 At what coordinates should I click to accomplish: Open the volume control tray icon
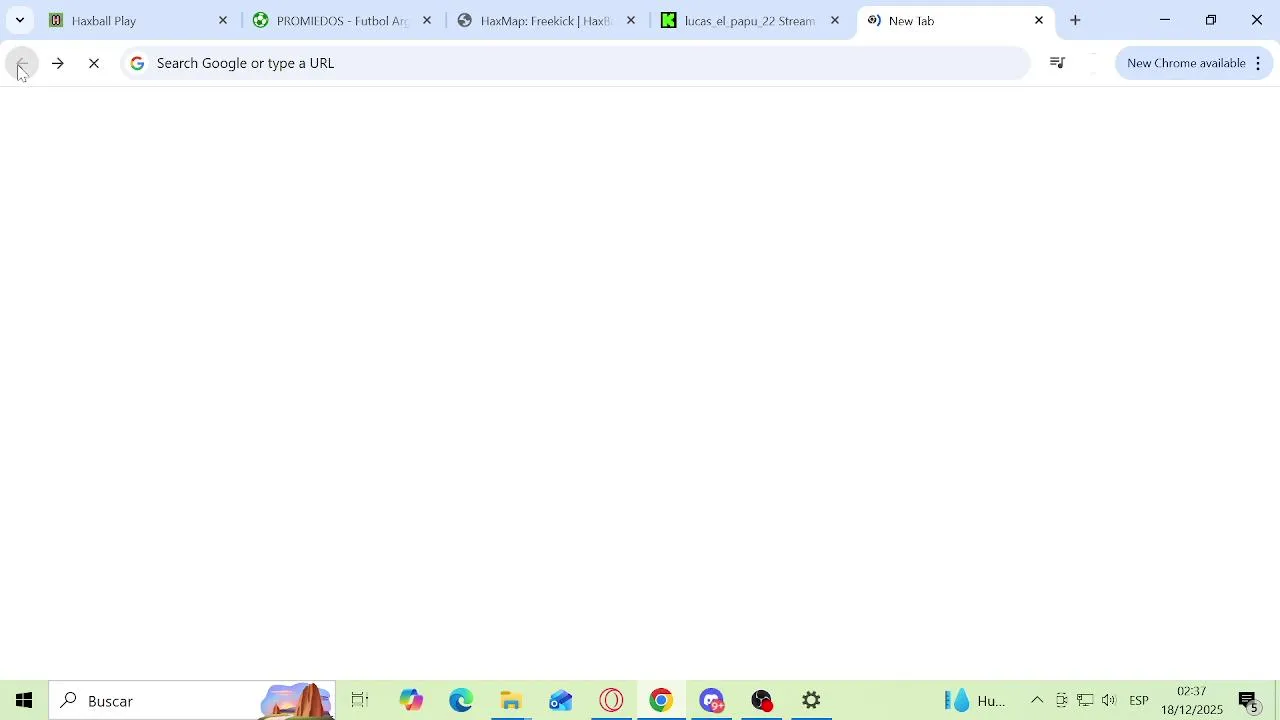click(1109, 701)
